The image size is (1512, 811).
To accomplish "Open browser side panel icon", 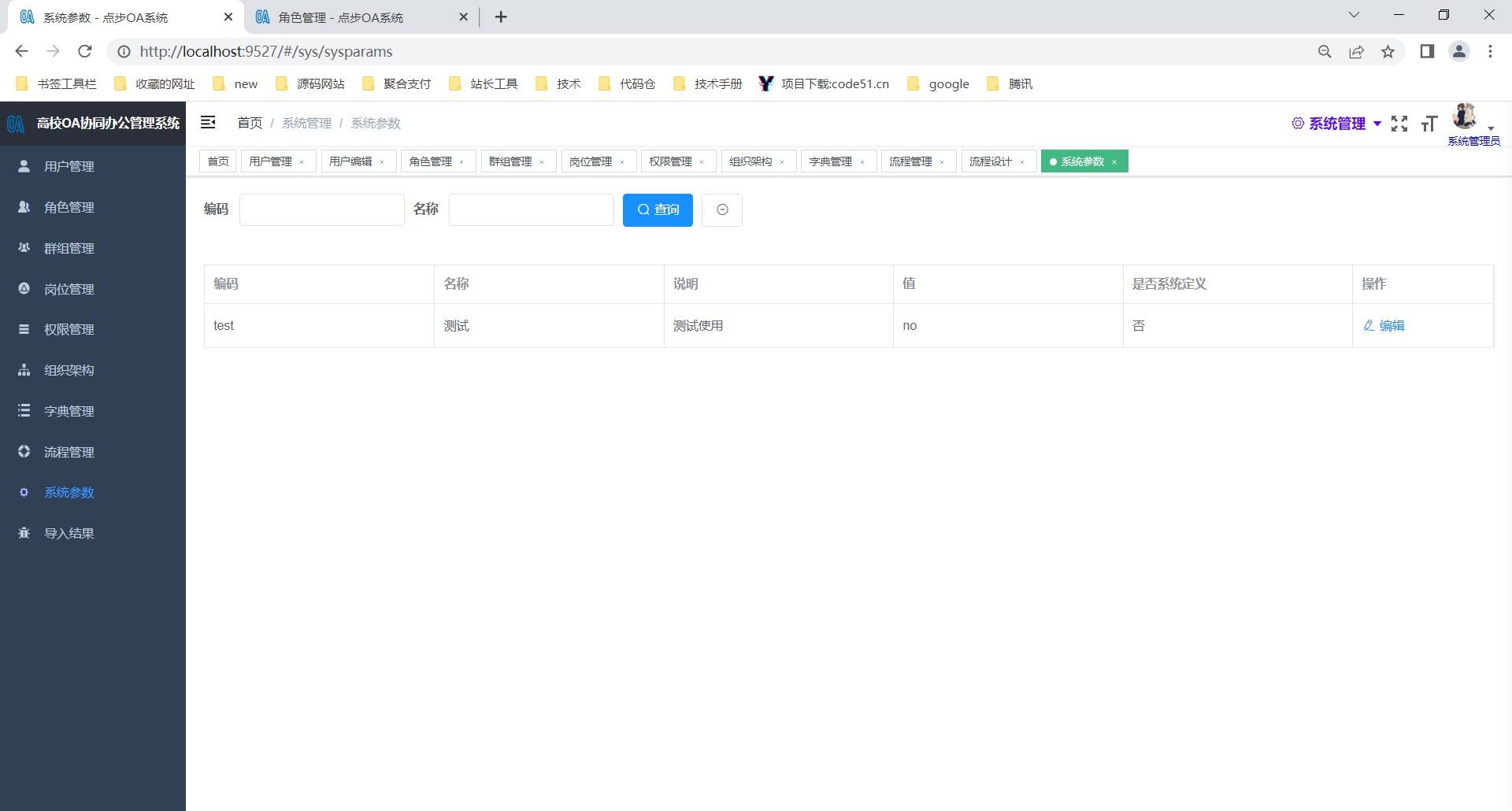I will (1427, 51).
